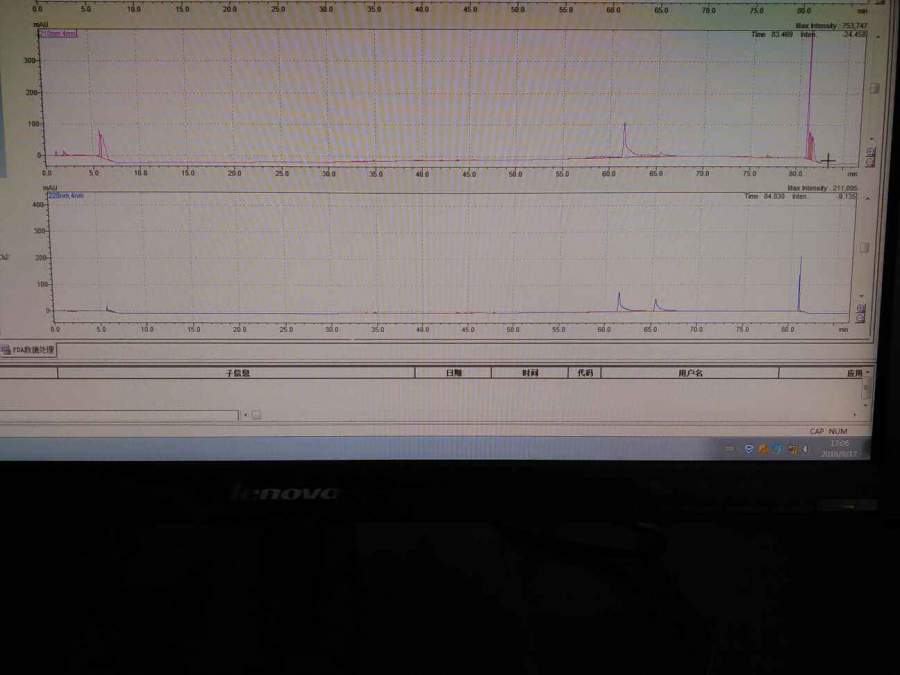Image resolution: width=900 pixels, height=675 pixels.
Task: Open the PDA数据处理 tab
Action: 29,350
